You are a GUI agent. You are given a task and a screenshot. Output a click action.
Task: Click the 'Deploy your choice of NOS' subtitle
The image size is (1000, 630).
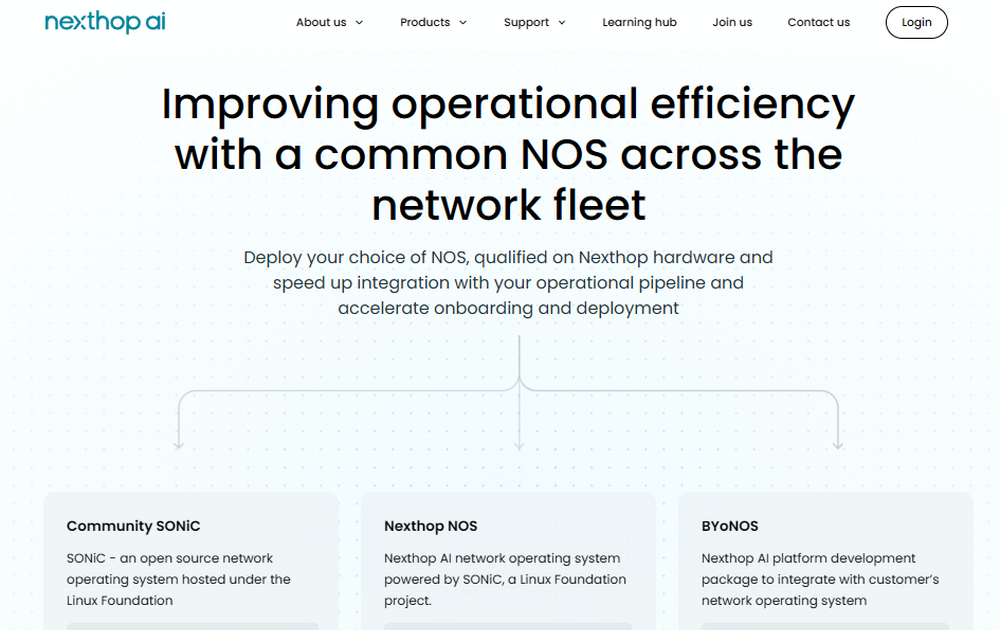click(x=508, y=282)
